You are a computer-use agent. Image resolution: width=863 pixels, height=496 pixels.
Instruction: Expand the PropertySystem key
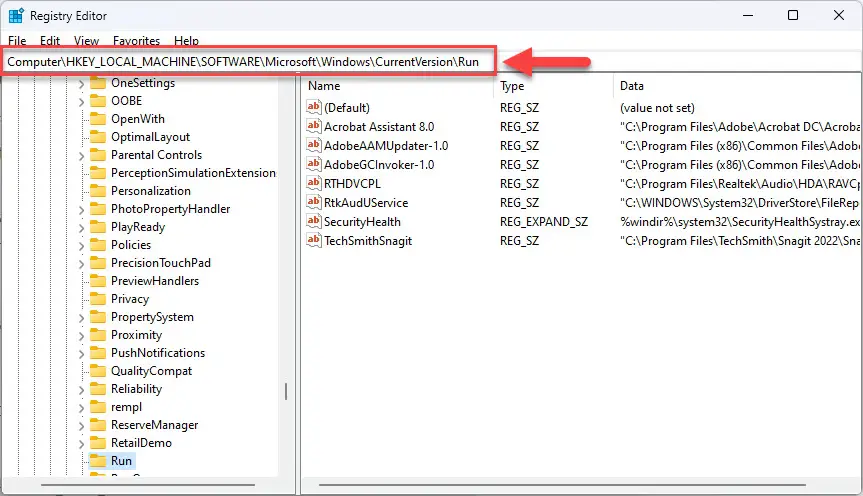coord(81,317)
